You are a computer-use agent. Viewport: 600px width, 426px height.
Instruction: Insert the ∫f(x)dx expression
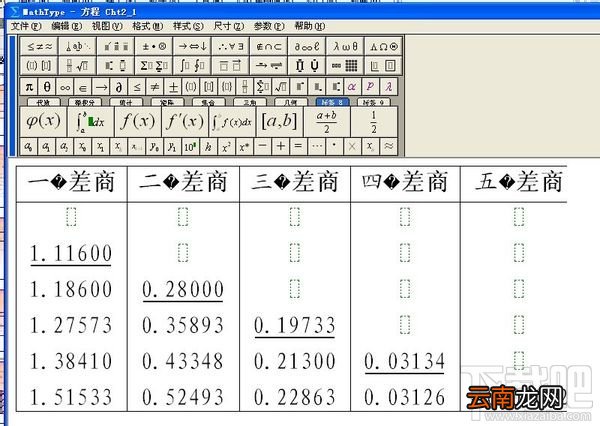coord(232,122)
